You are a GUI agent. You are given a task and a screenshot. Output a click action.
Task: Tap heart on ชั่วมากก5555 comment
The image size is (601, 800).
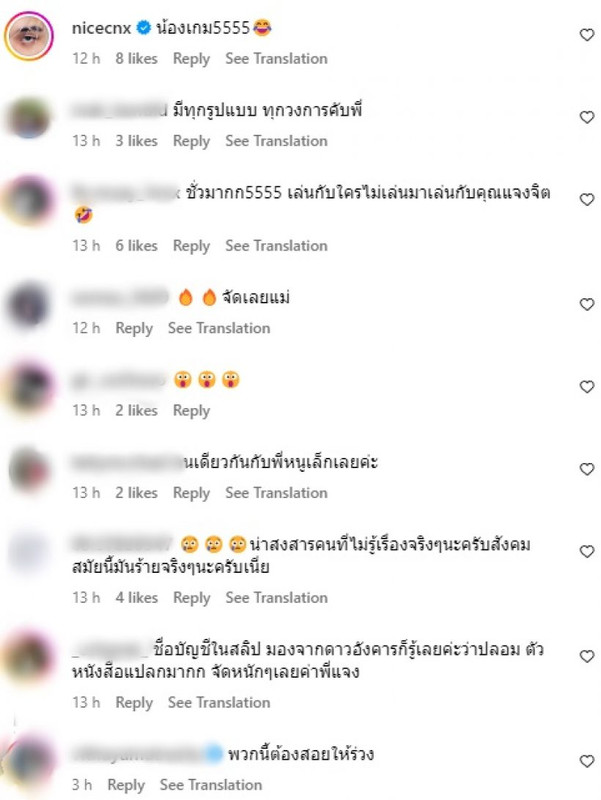[x=587, y=199]
